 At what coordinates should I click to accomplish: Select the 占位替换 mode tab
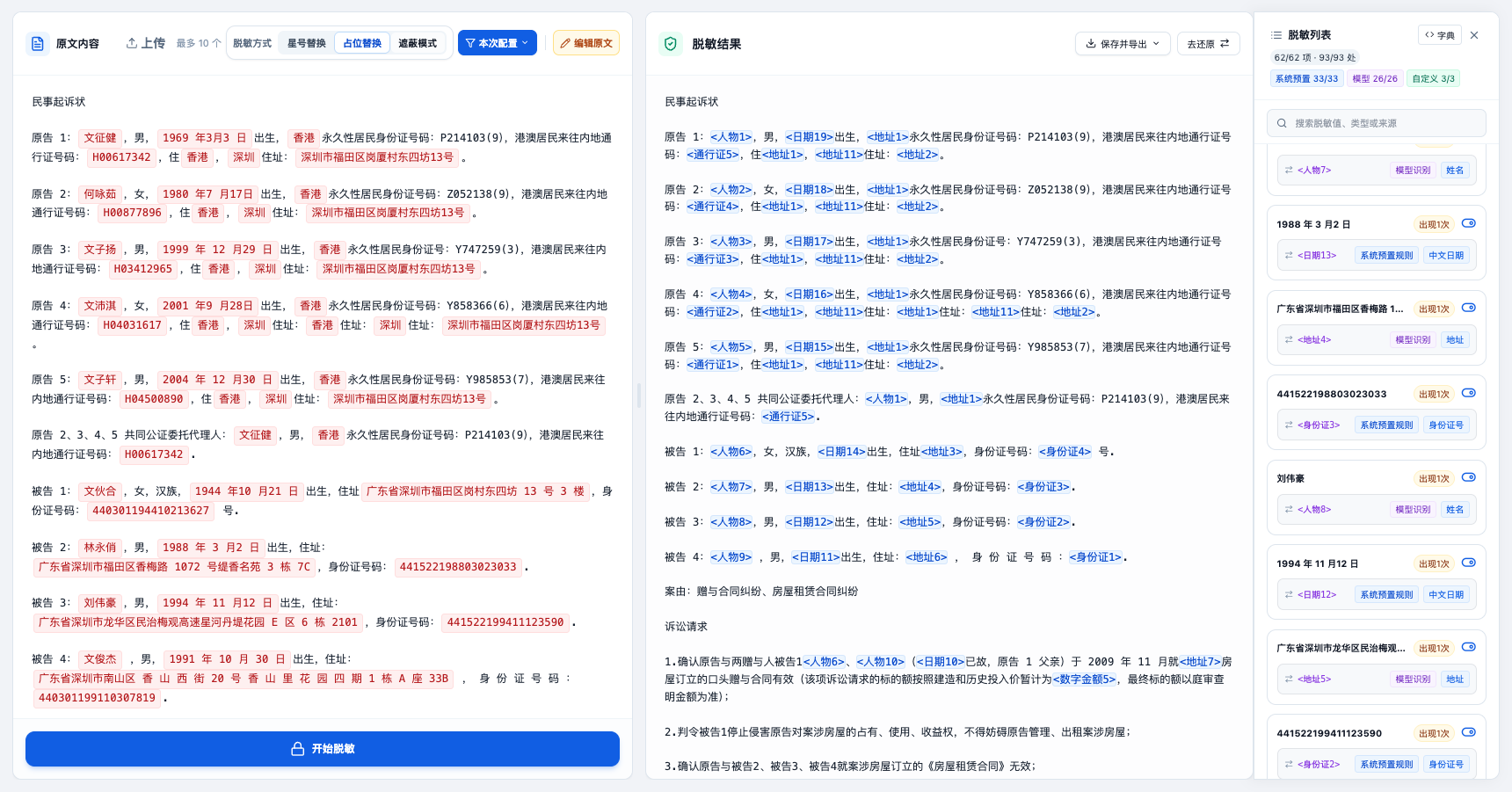[362, 43]
